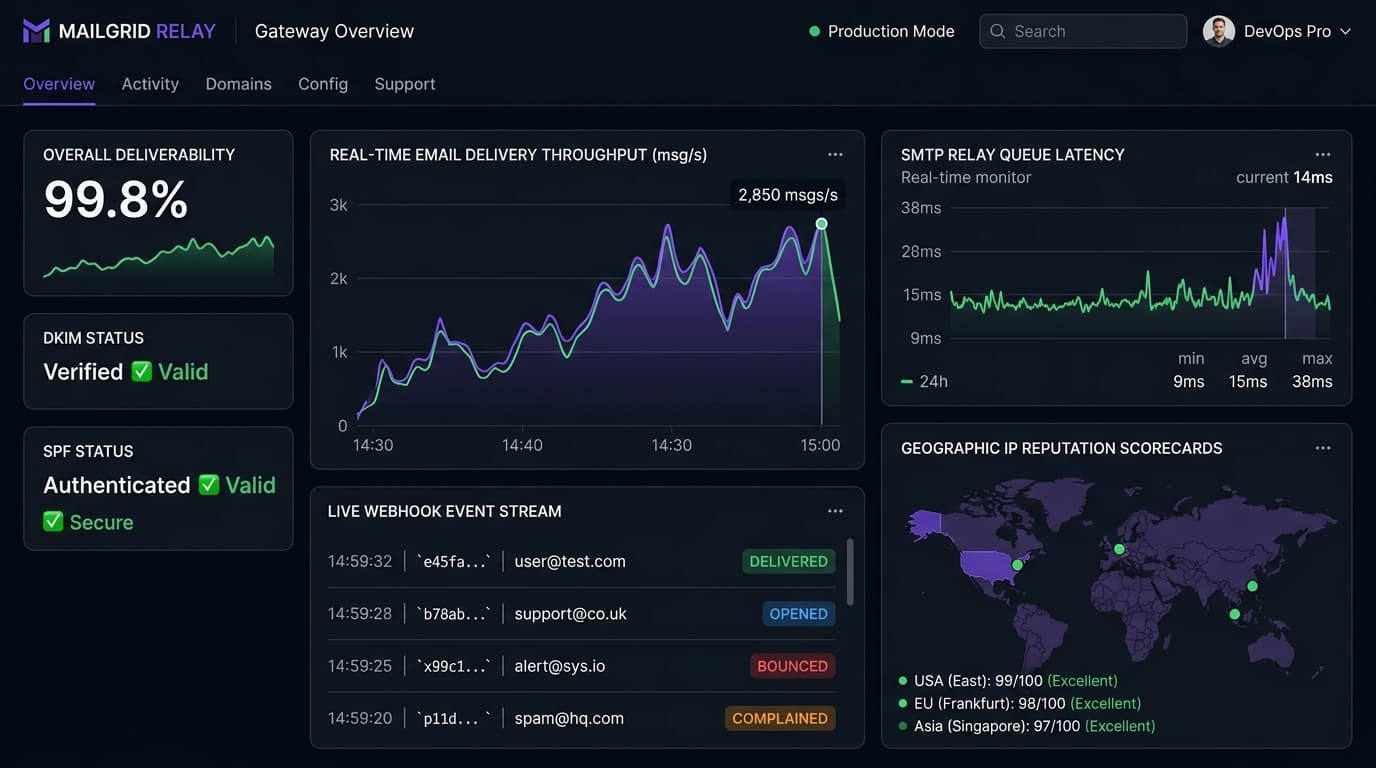Expand the DevOps Pro account dropdown
1376x768 pixels.
(x=1345, y=31)
